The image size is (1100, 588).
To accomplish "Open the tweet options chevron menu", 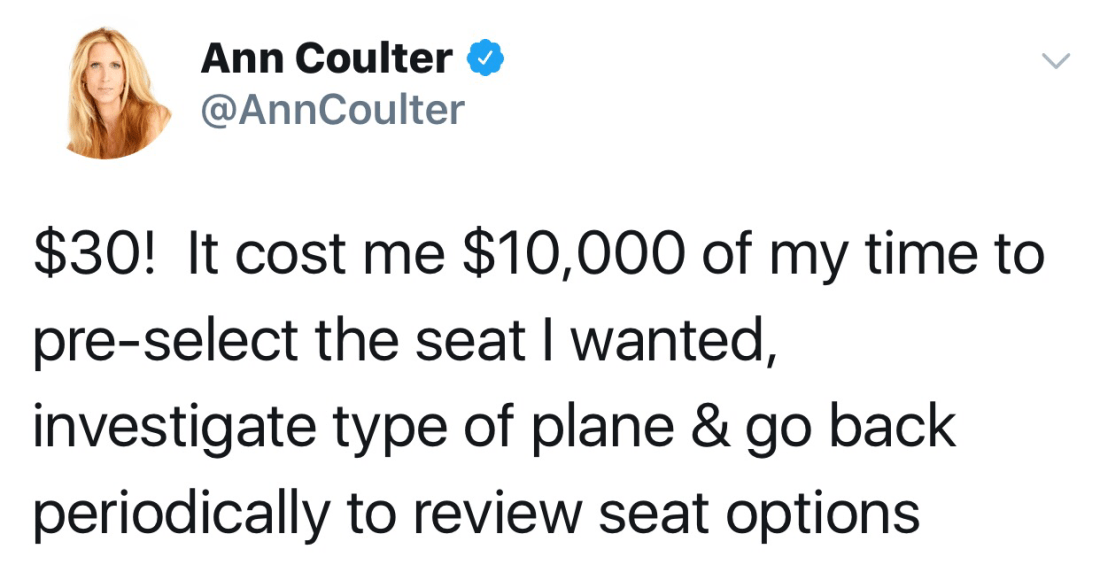I will point(1056,62).
